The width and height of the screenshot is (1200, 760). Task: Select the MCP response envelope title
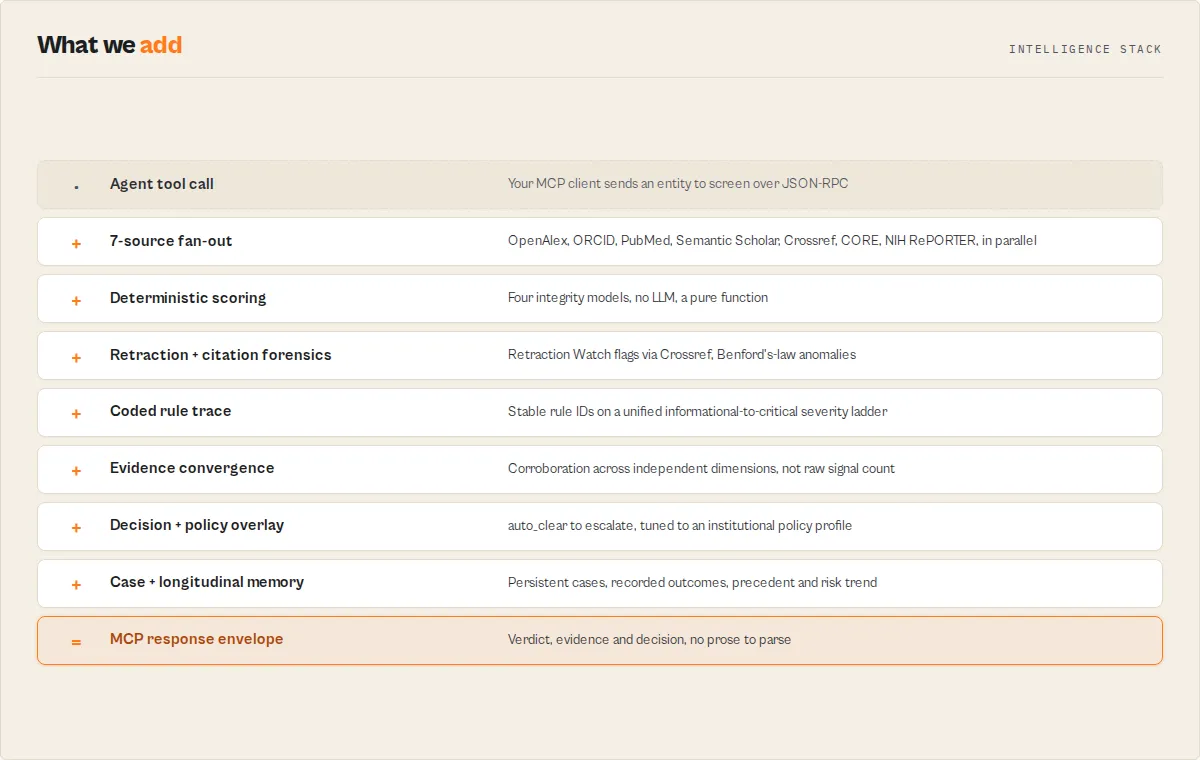197,639
